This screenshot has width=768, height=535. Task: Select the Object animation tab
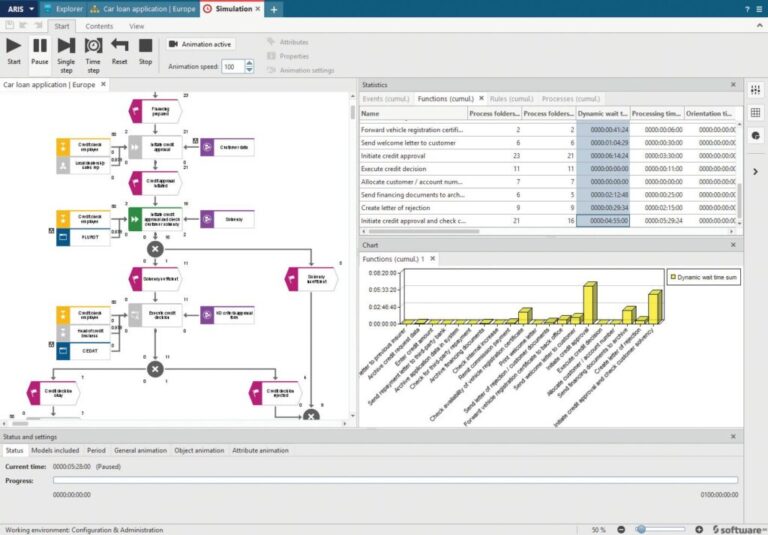pyautogui.click(x=197, y=451)
